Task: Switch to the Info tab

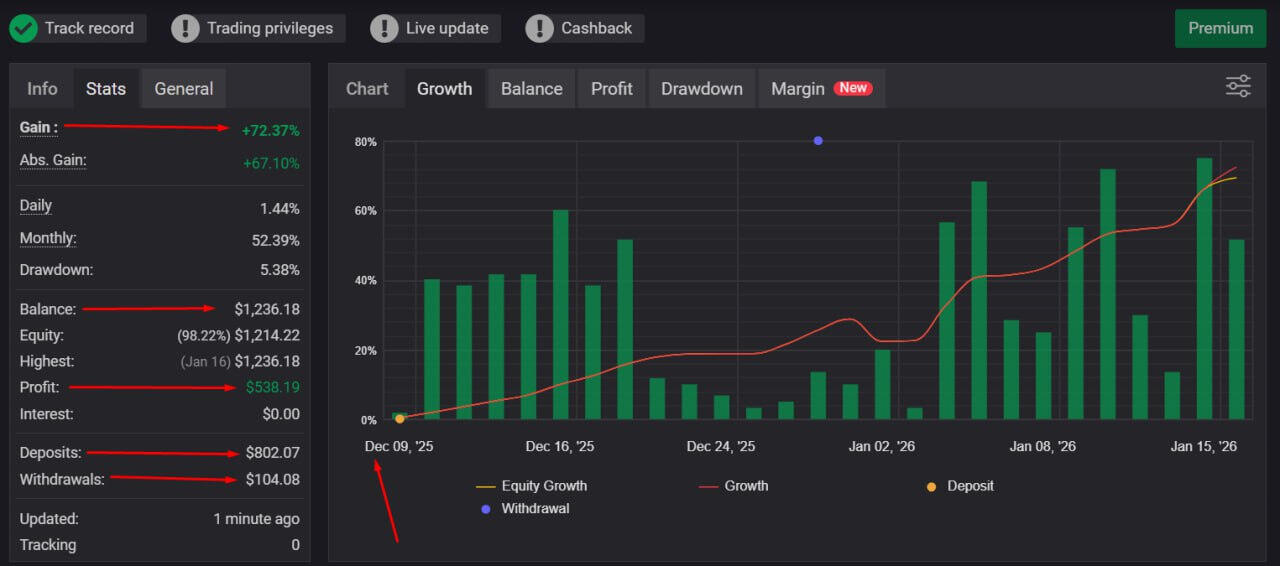Action: 42,89
